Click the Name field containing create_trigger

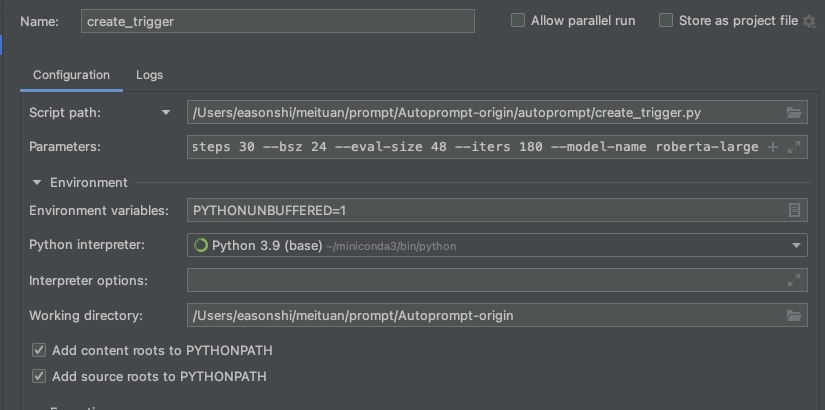(277, 21)
